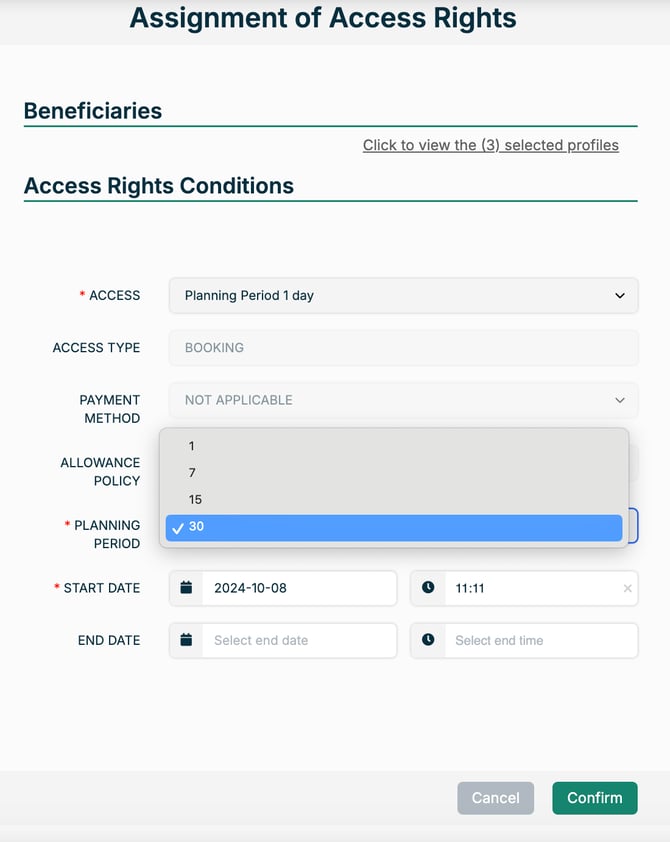670x842 pixels.
Task: Click the start time field showing 11:11
Action: click(x=530, y=588)
